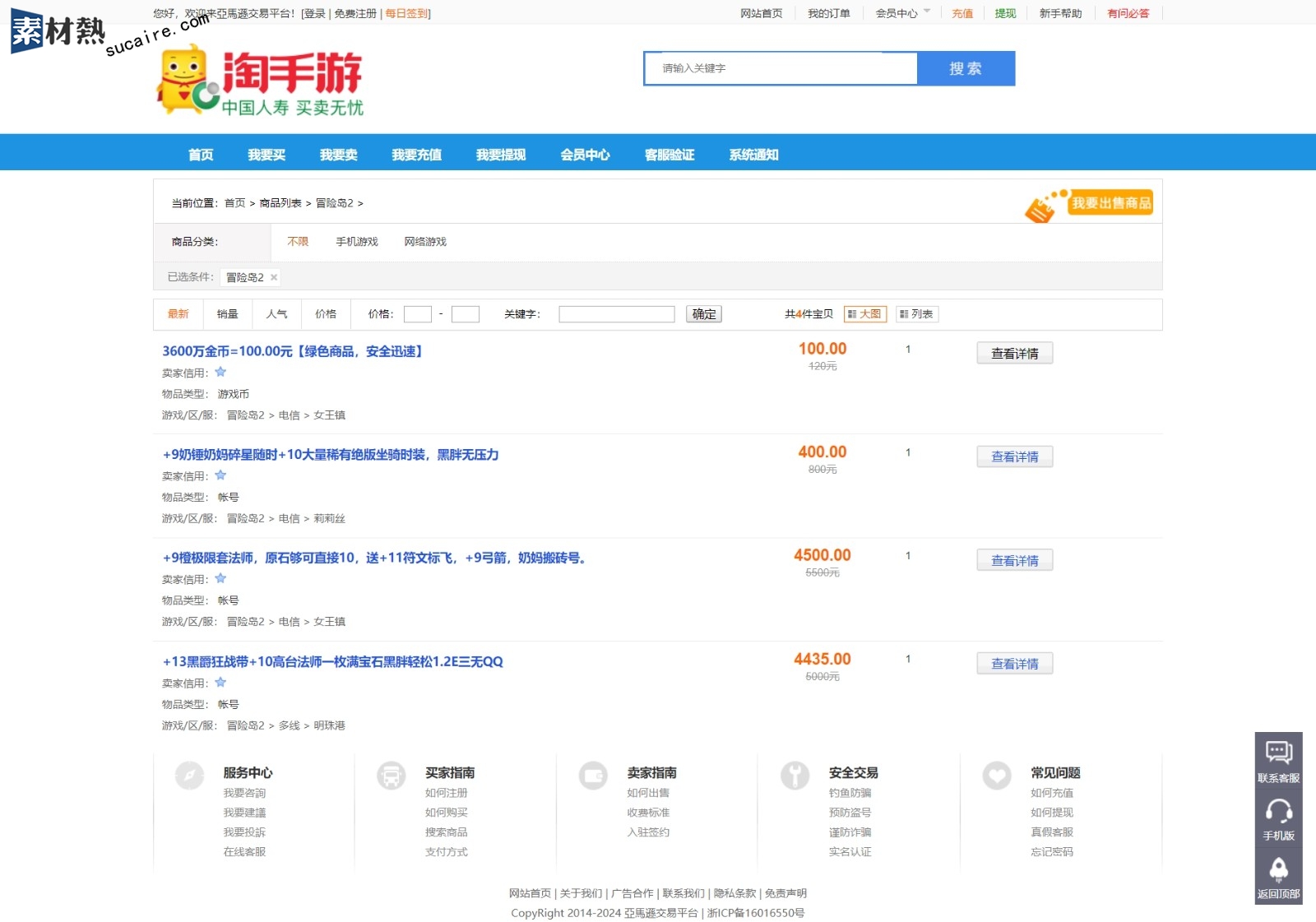The height and width of the screenshot is (922, 1316).
Task: Open 系统通知 in the navigation bar
Action: [754, 155]
